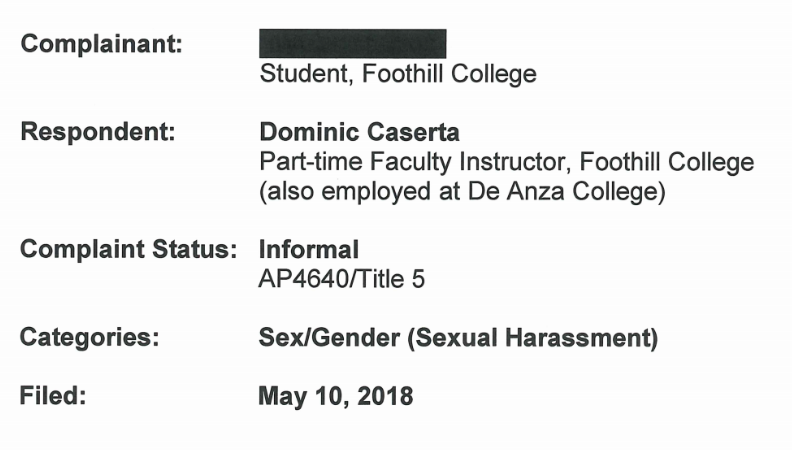792x450 pixels.
Task: Select the Respondent: label
Action: pos(97,132)
